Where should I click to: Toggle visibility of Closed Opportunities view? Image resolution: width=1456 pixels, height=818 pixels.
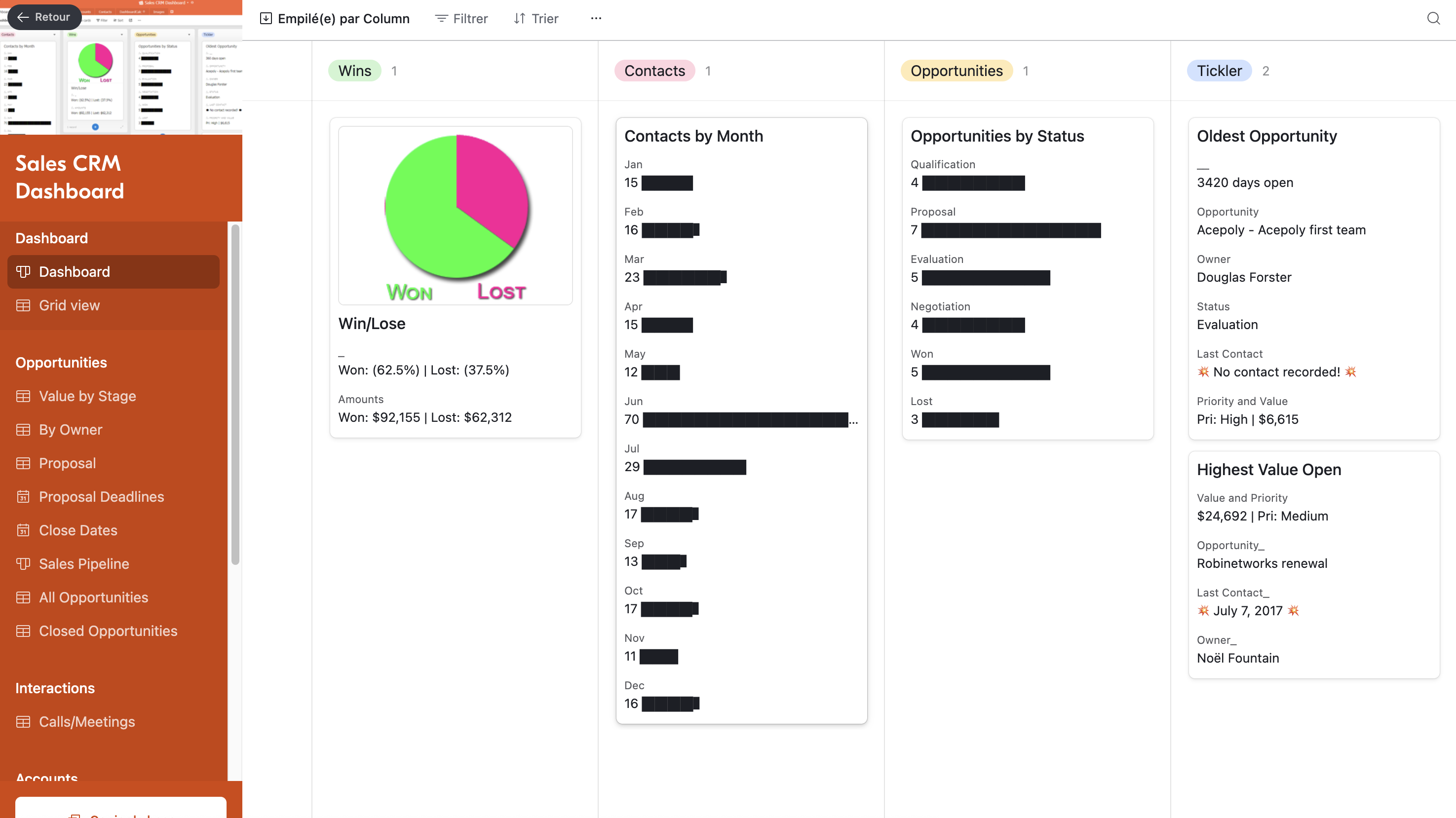point(108,631)
